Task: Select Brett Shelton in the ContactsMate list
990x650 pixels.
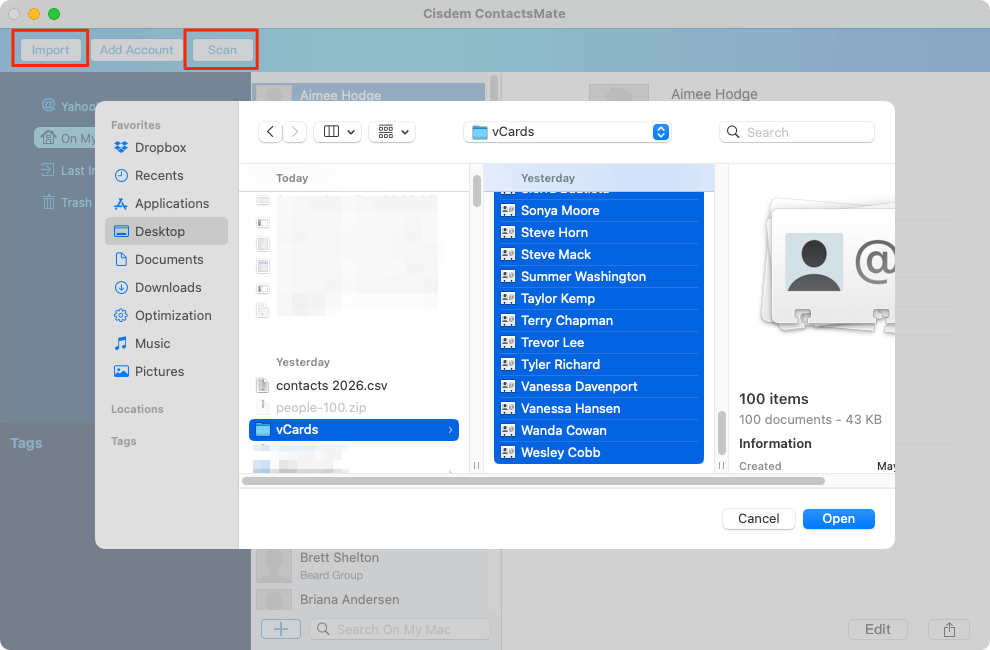Action: point(369,566)
